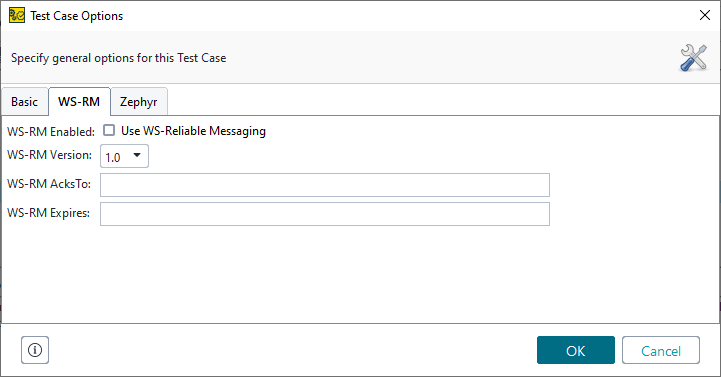Click the Cancel button
The width and height of the screenshot is (721, 377).
[x=661, y=350]
